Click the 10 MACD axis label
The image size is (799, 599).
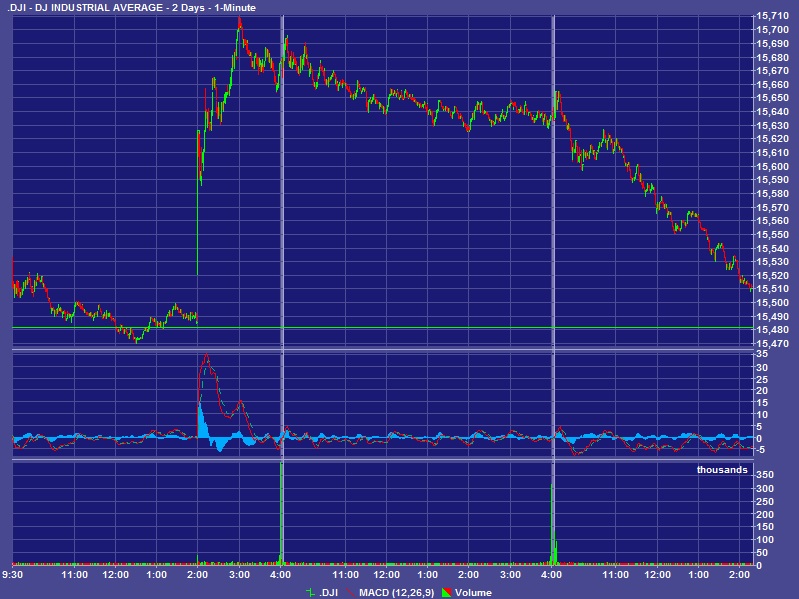tap(762, 415)
